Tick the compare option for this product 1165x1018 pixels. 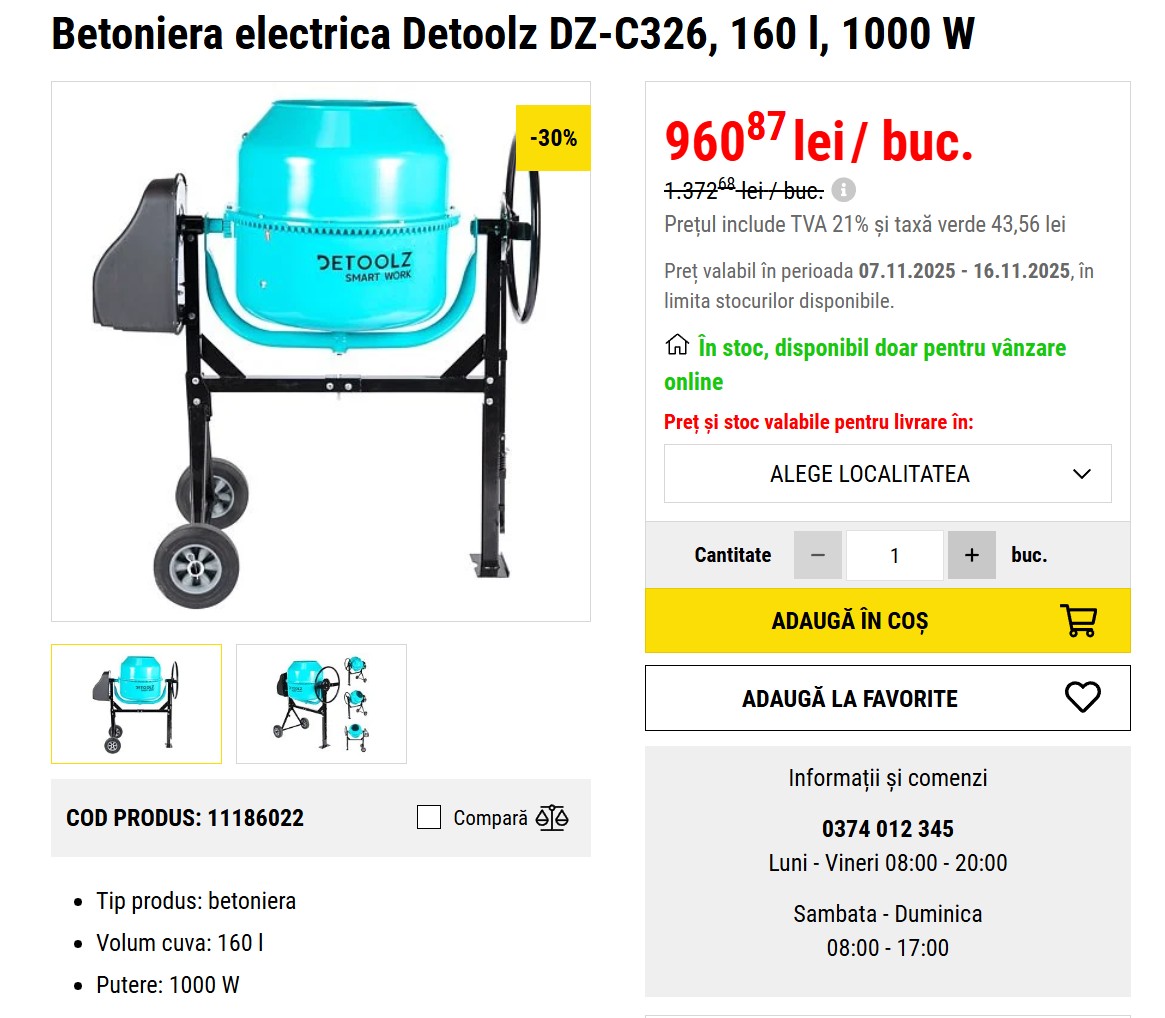coord(428,817)
